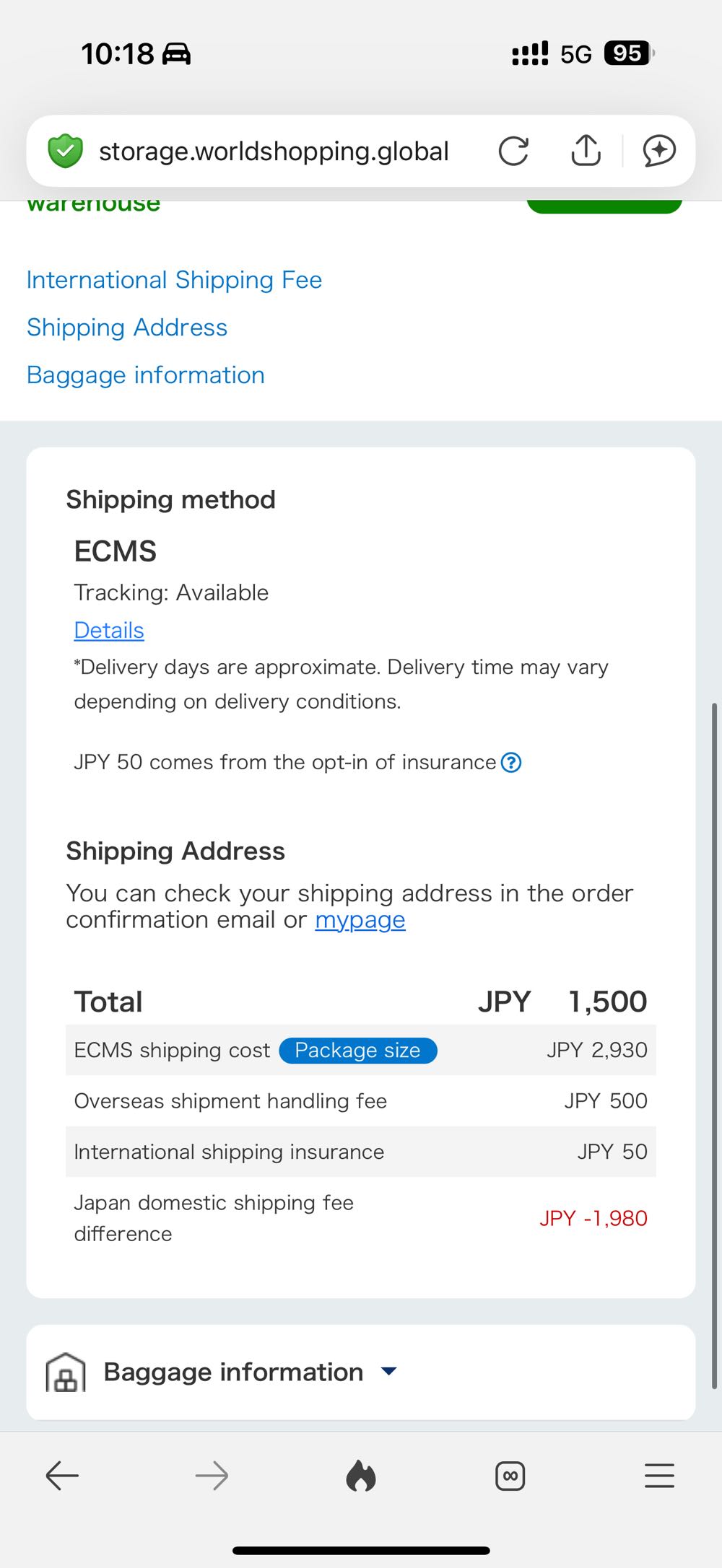Tap the storage.worldshopping.global address bar
The height and width of the screenshot is (1568, 722).
274,151
